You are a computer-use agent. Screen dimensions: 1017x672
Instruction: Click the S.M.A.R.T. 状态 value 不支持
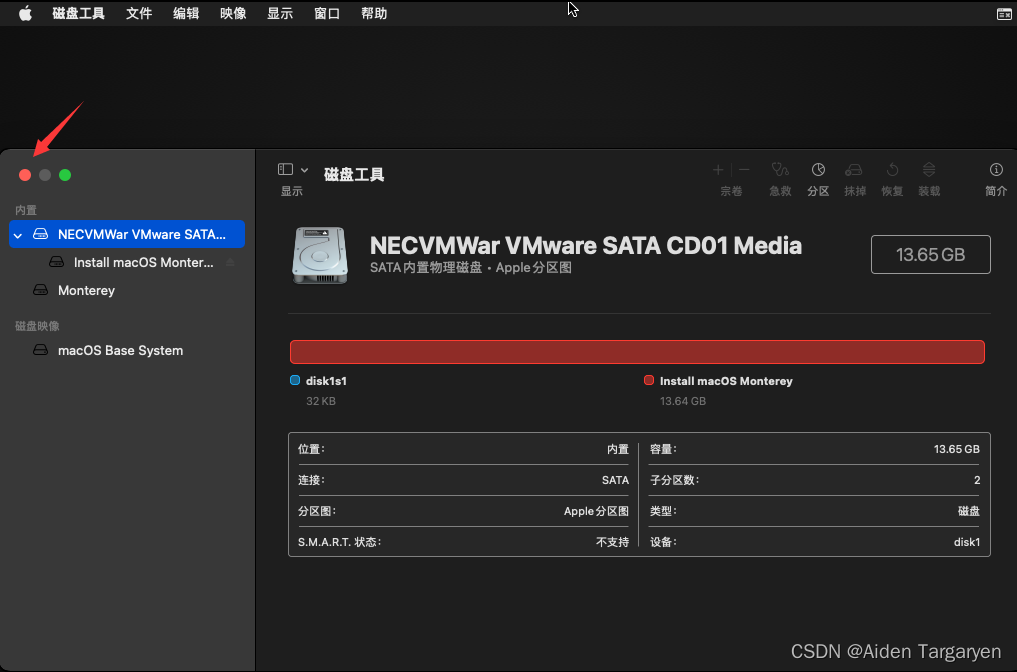click(613, 542)
